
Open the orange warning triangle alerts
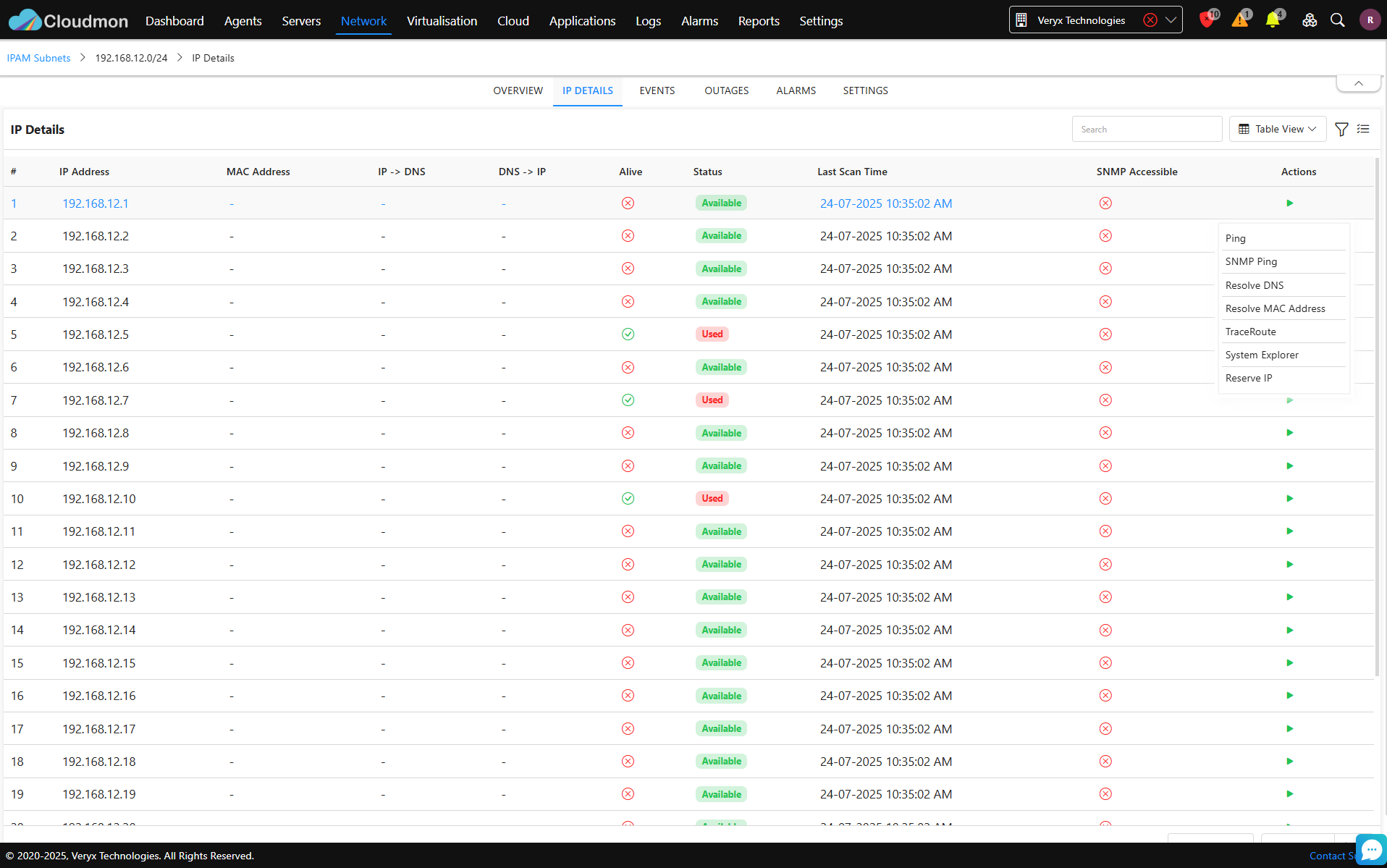[1240, 20]
